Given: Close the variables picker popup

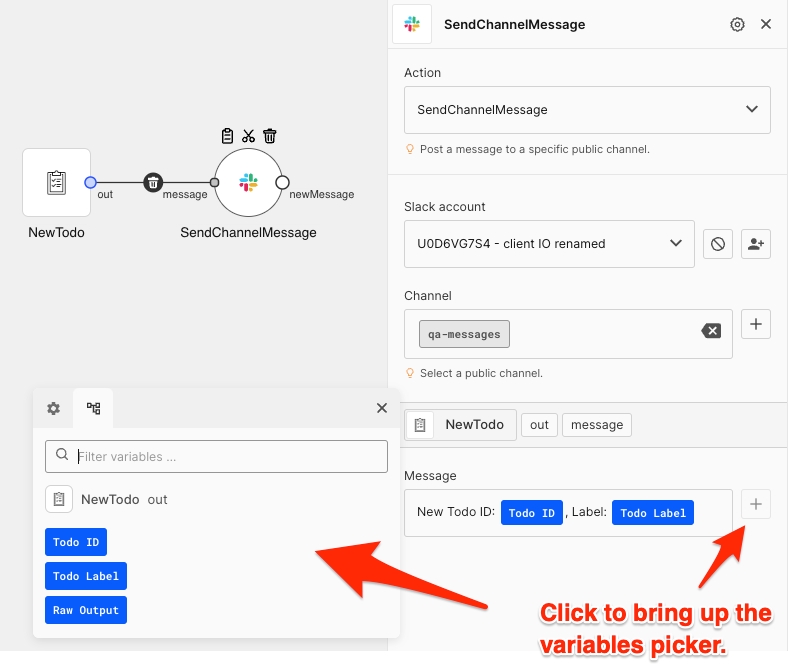Looking at the screenshot, I should (381, 408).
